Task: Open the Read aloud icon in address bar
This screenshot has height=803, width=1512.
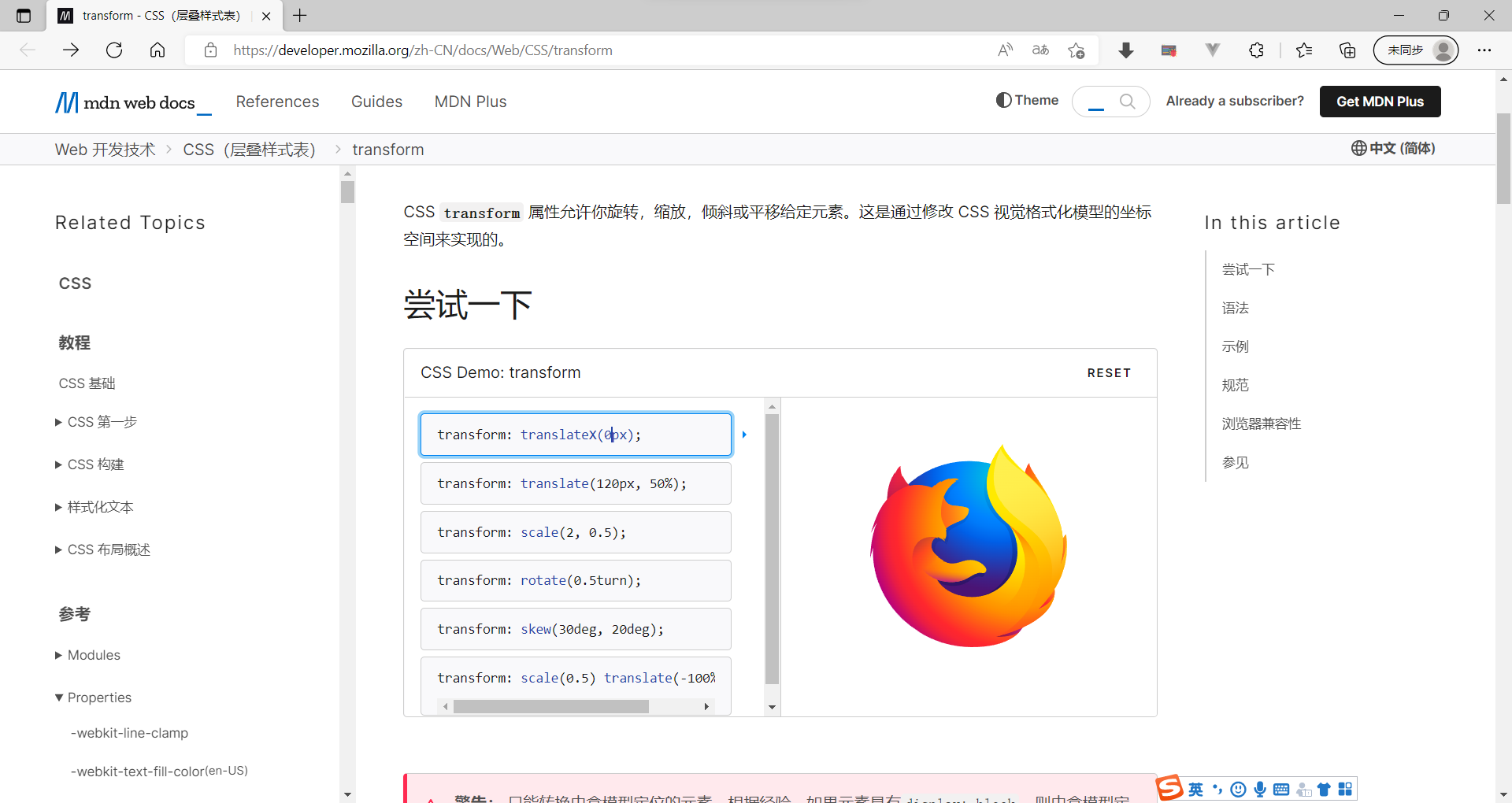Action: [1005, 50]
